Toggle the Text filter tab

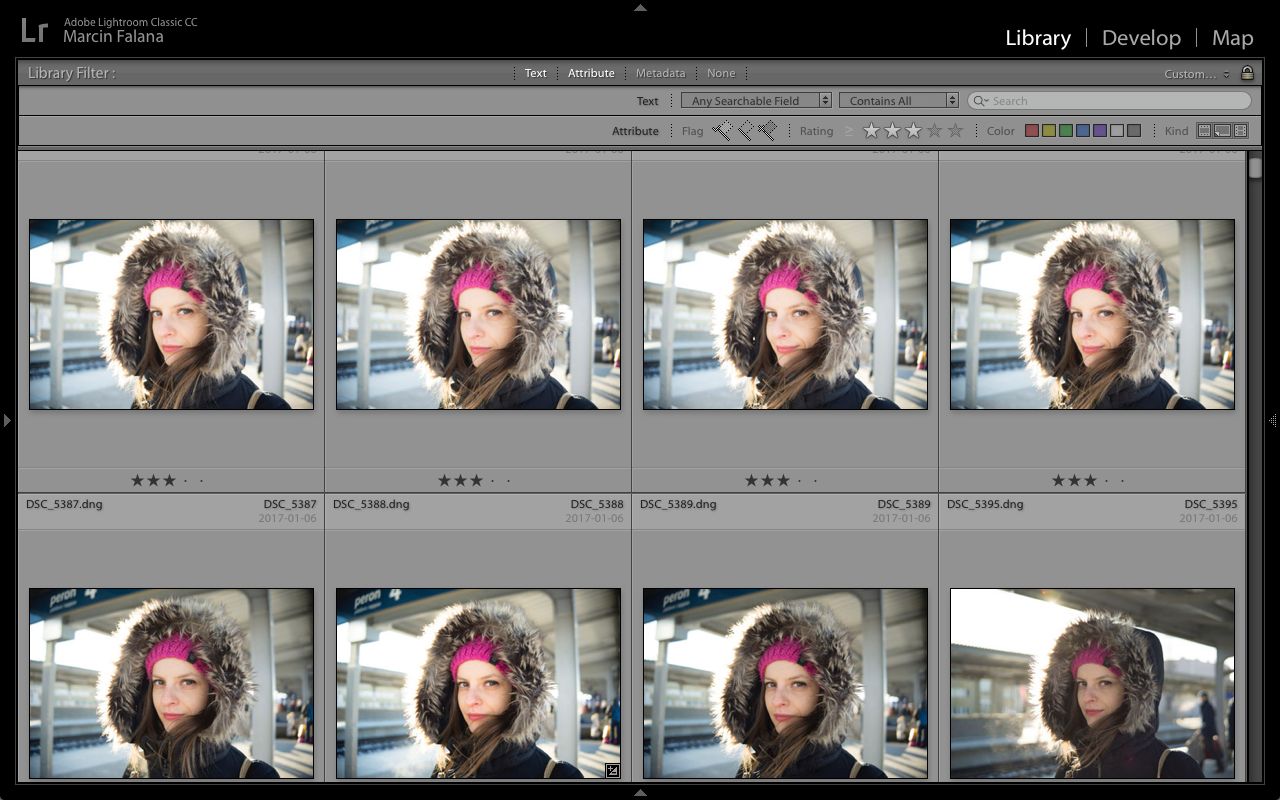536,73
